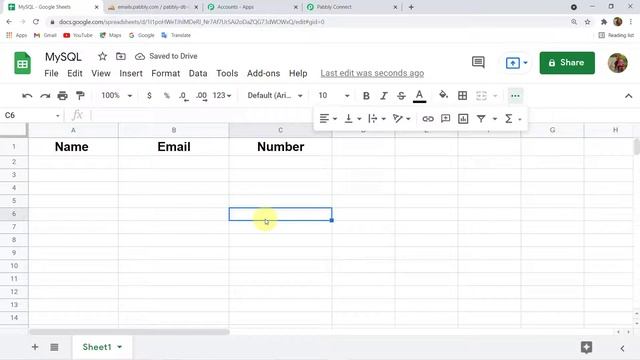Viewport: 640px width, 360px height.
Task: Insert chart icon in overflow toolbar
Action: [x=463, y=119]
